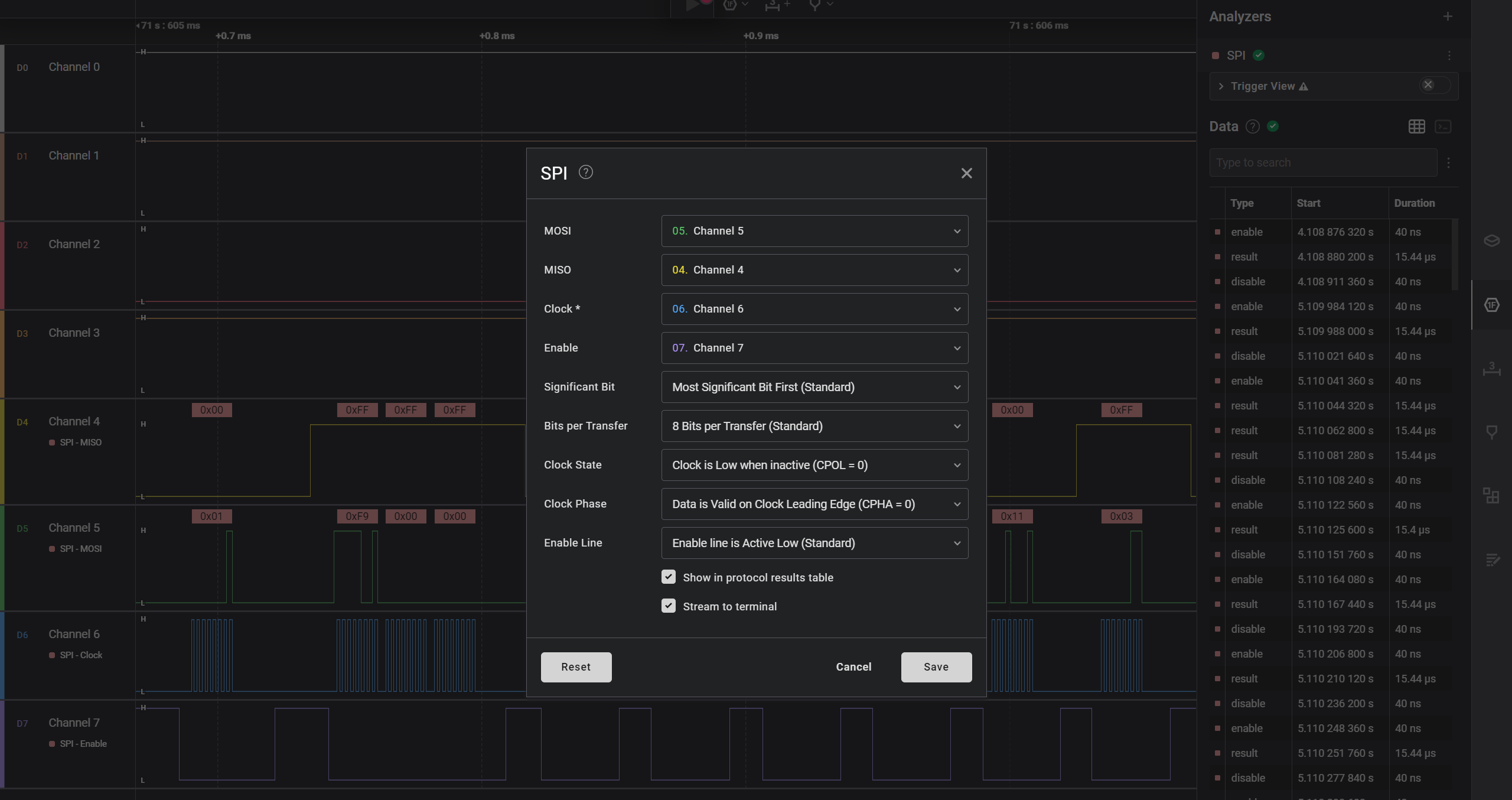This screenshot has height=800, width=1512.
Task: Open the device settings sidebar icon
Action: point(1492,240)
